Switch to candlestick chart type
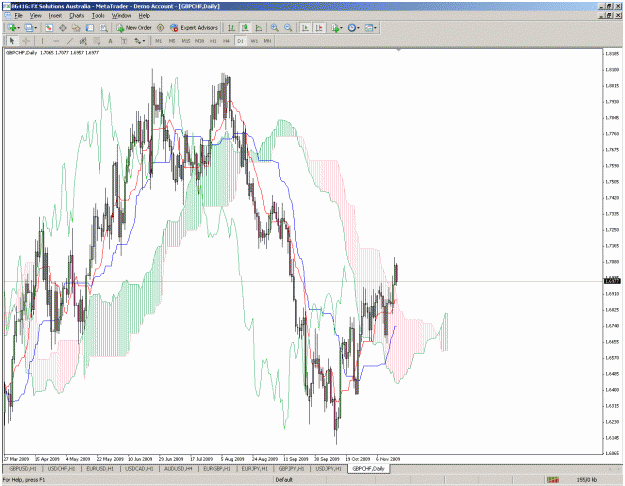This screenshot has width=625, height=486. pos(245,28)
